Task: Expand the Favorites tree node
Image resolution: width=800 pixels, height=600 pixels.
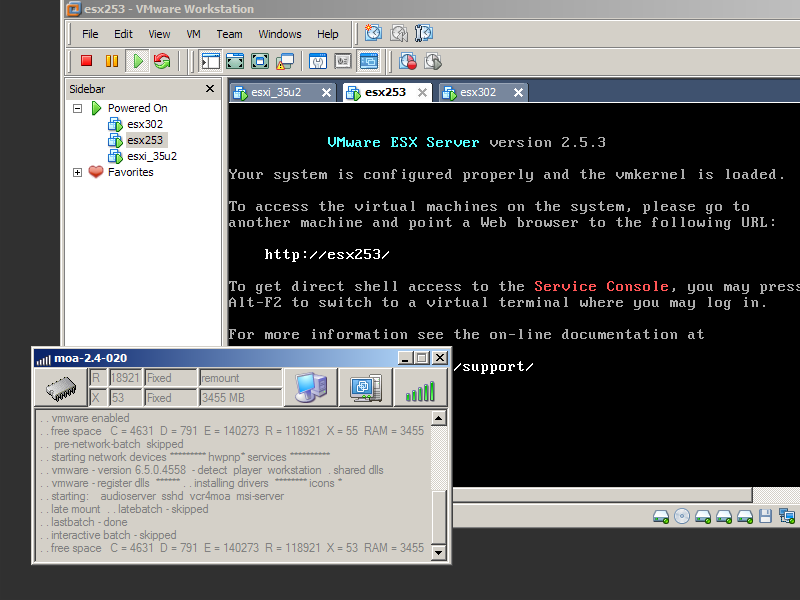Action: coord(78,172)
